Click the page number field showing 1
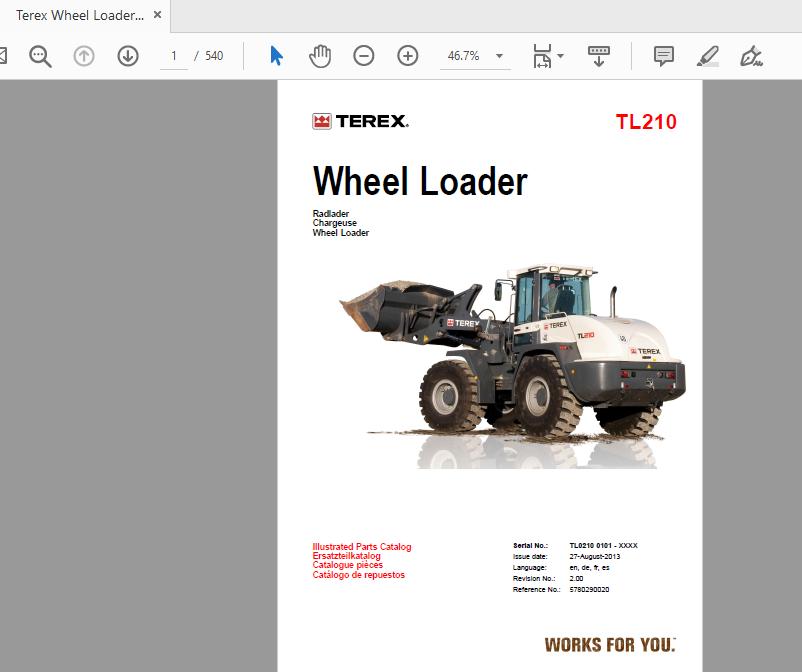 (x=174, y=56)
